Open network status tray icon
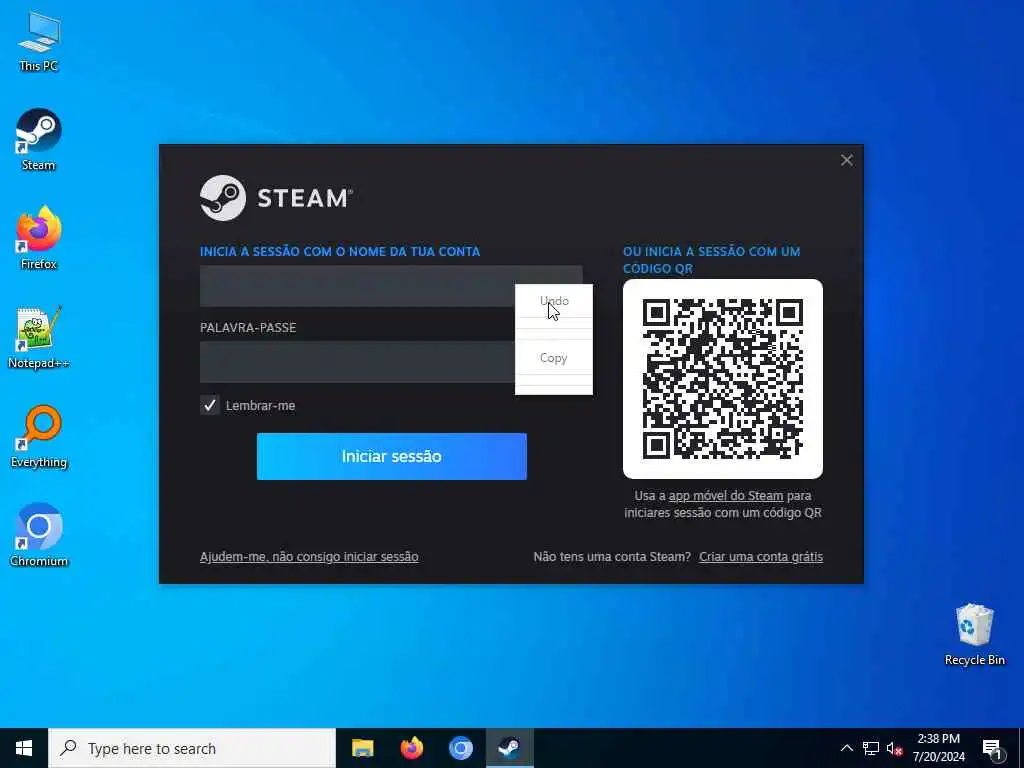Screen dimensions: 1024x768 click(871, 748)
